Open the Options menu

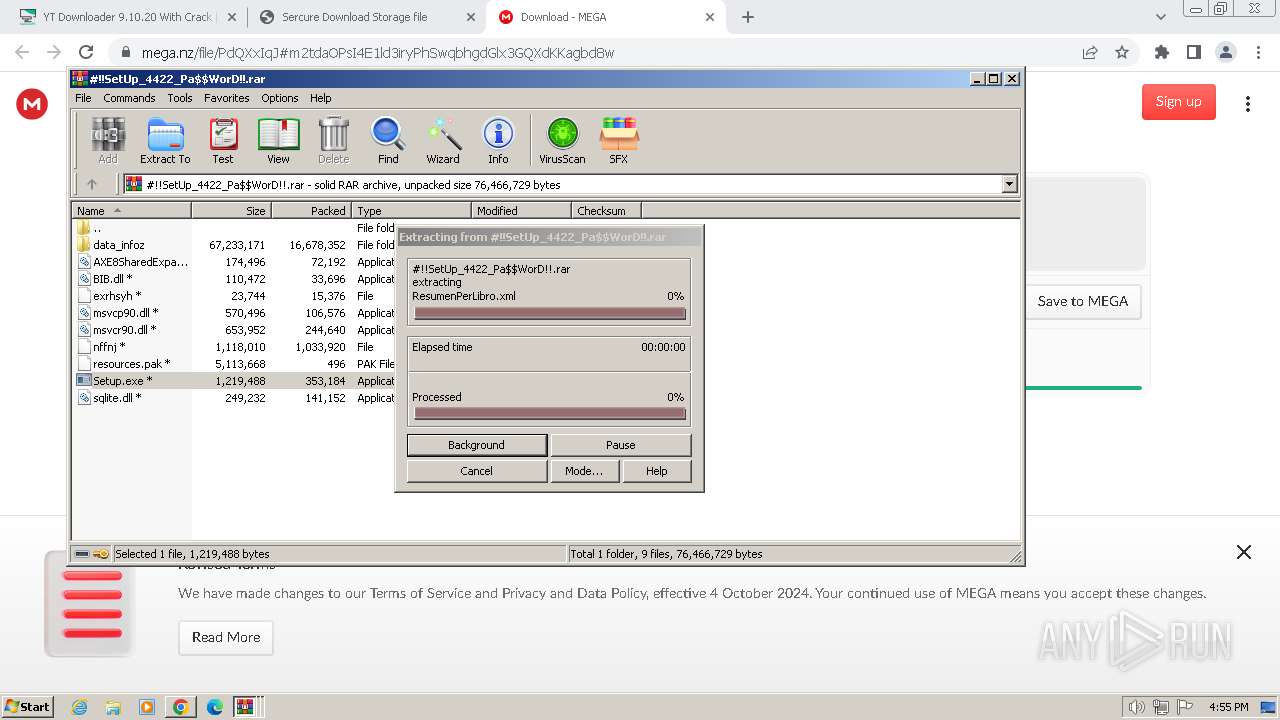point(280,98)
